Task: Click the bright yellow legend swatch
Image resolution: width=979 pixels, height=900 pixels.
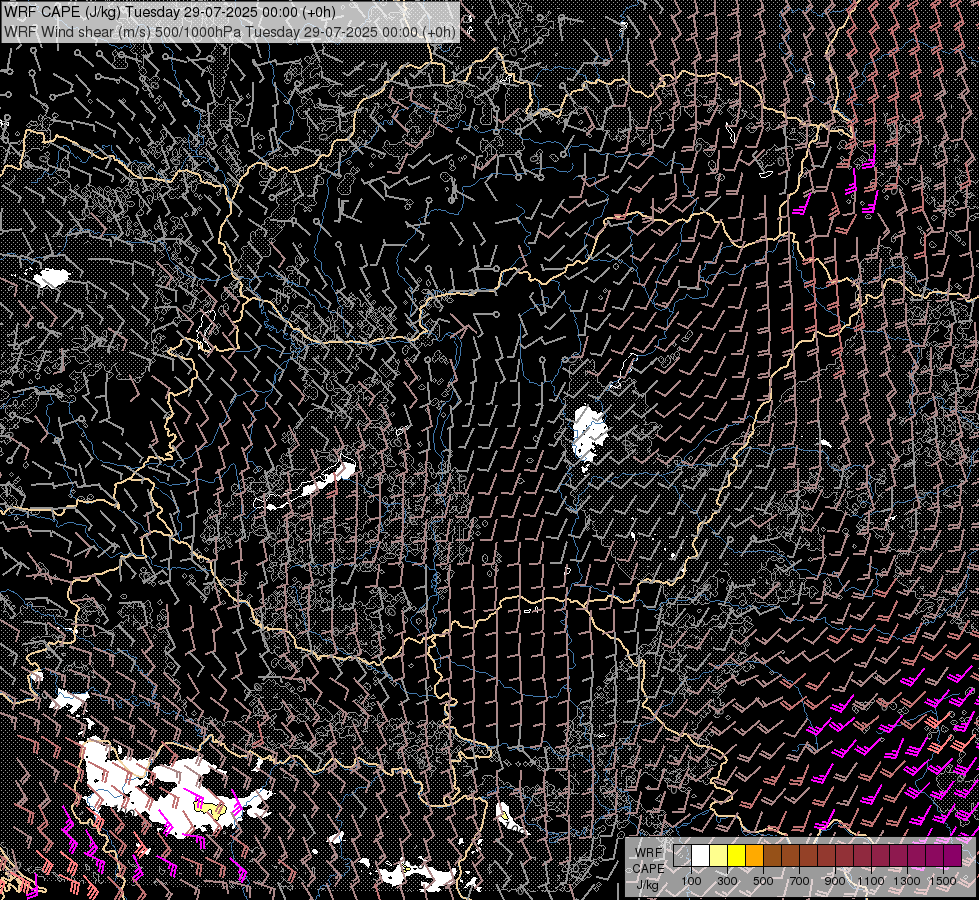Action: coord(737,856)
